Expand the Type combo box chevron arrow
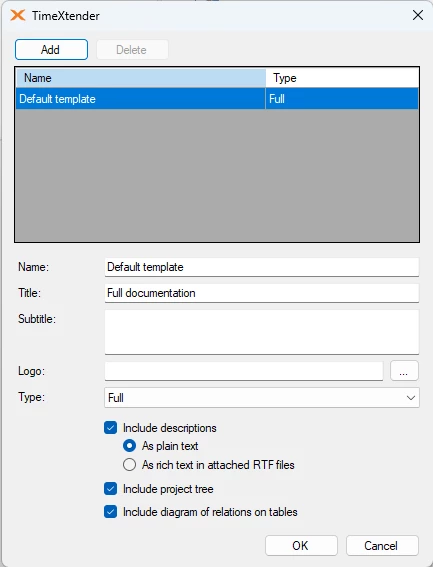433x567 pixels. tap(411, 398)
